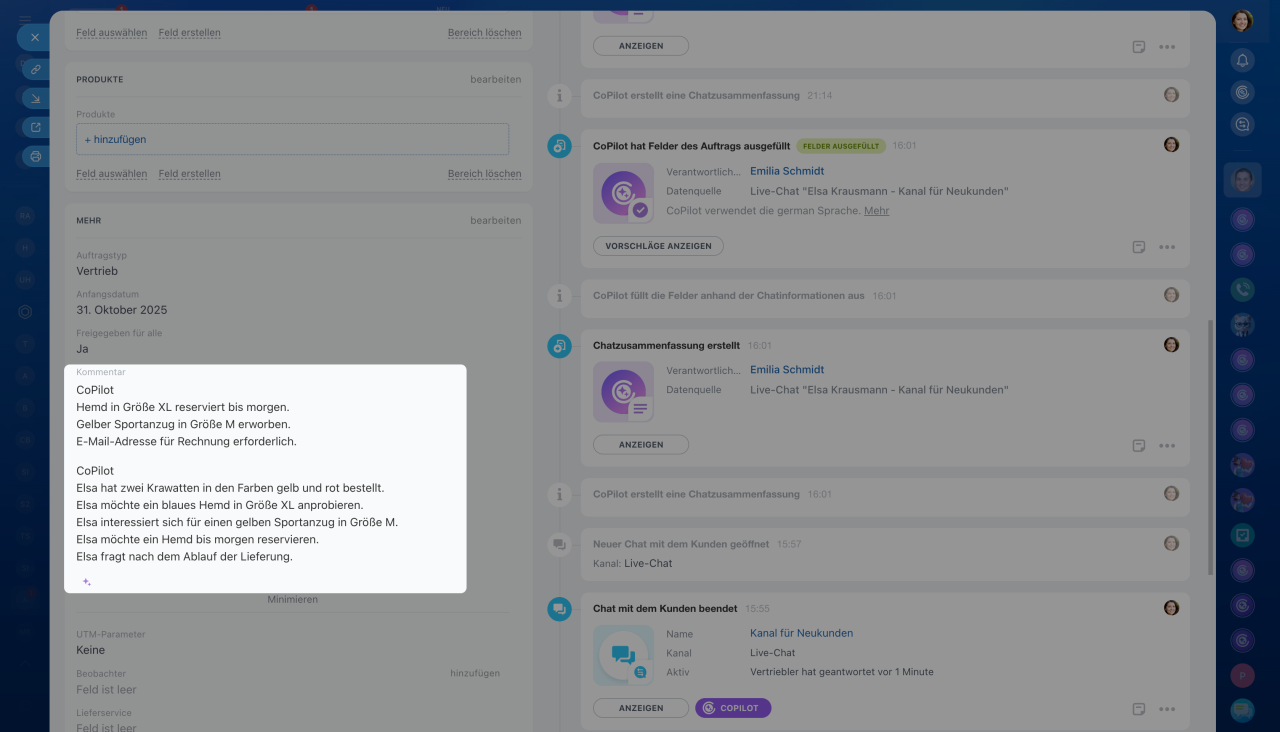Viewport: 1280px width, 732px height.
Task: Click the timeline vertical scrollbar
Action: [x=1209, y=447]
